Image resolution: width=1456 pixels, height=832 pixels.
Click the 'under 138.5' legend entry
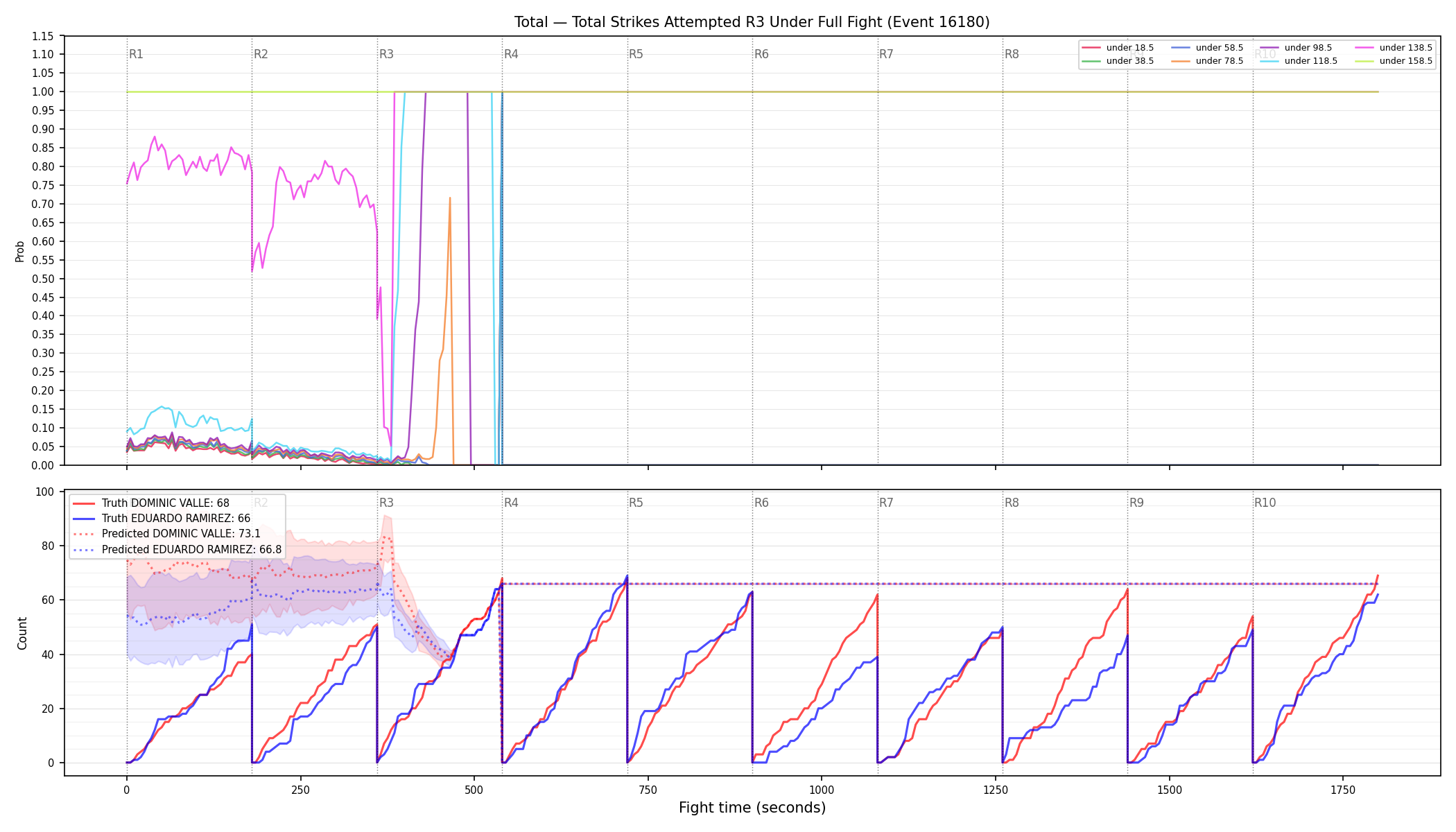click(1394, 48)
